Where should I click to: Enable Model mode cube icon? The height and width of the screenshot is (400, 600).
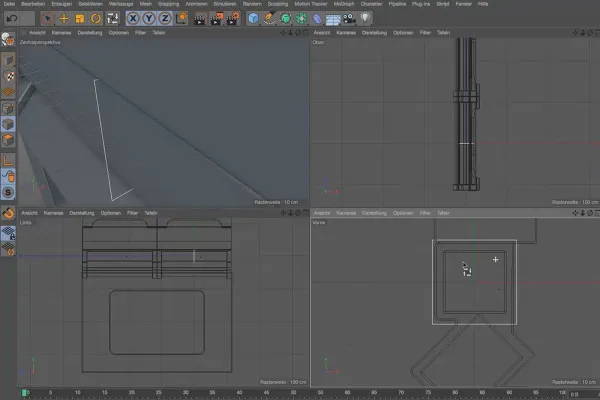8,60
